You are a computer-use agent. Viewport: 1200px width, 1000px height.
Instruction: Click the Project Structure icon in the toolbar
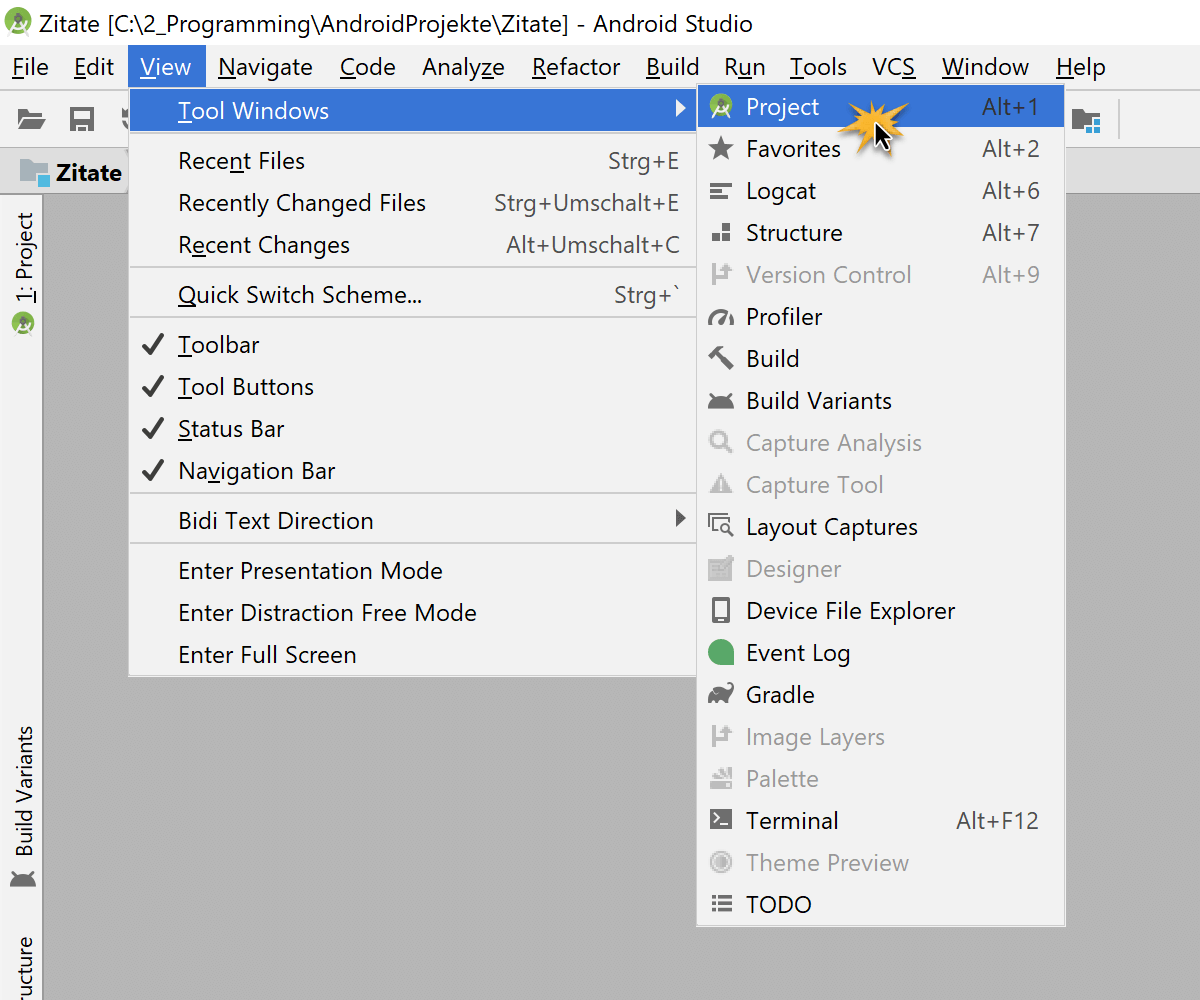[1086, 120]
